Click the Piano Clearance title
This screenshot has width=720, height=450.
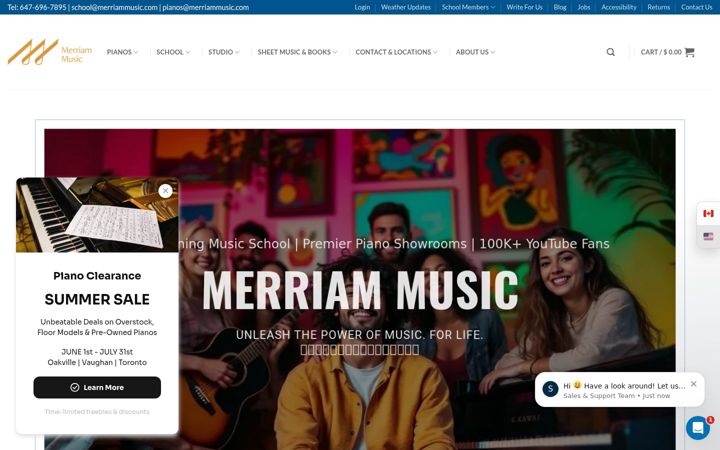97,276
